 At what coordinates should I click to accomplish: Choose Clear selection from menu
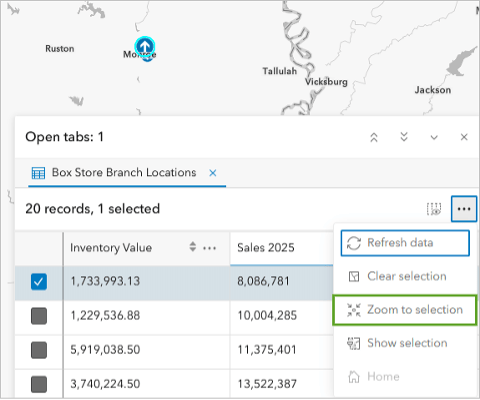[x=405, y=276]
